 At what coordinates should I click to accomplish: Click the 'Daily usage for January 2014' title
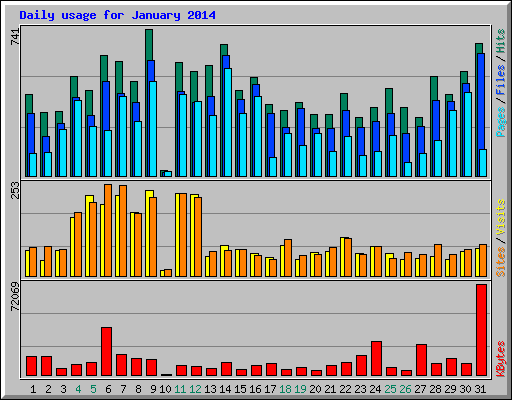pyautogui.click(x=117, y=15)
